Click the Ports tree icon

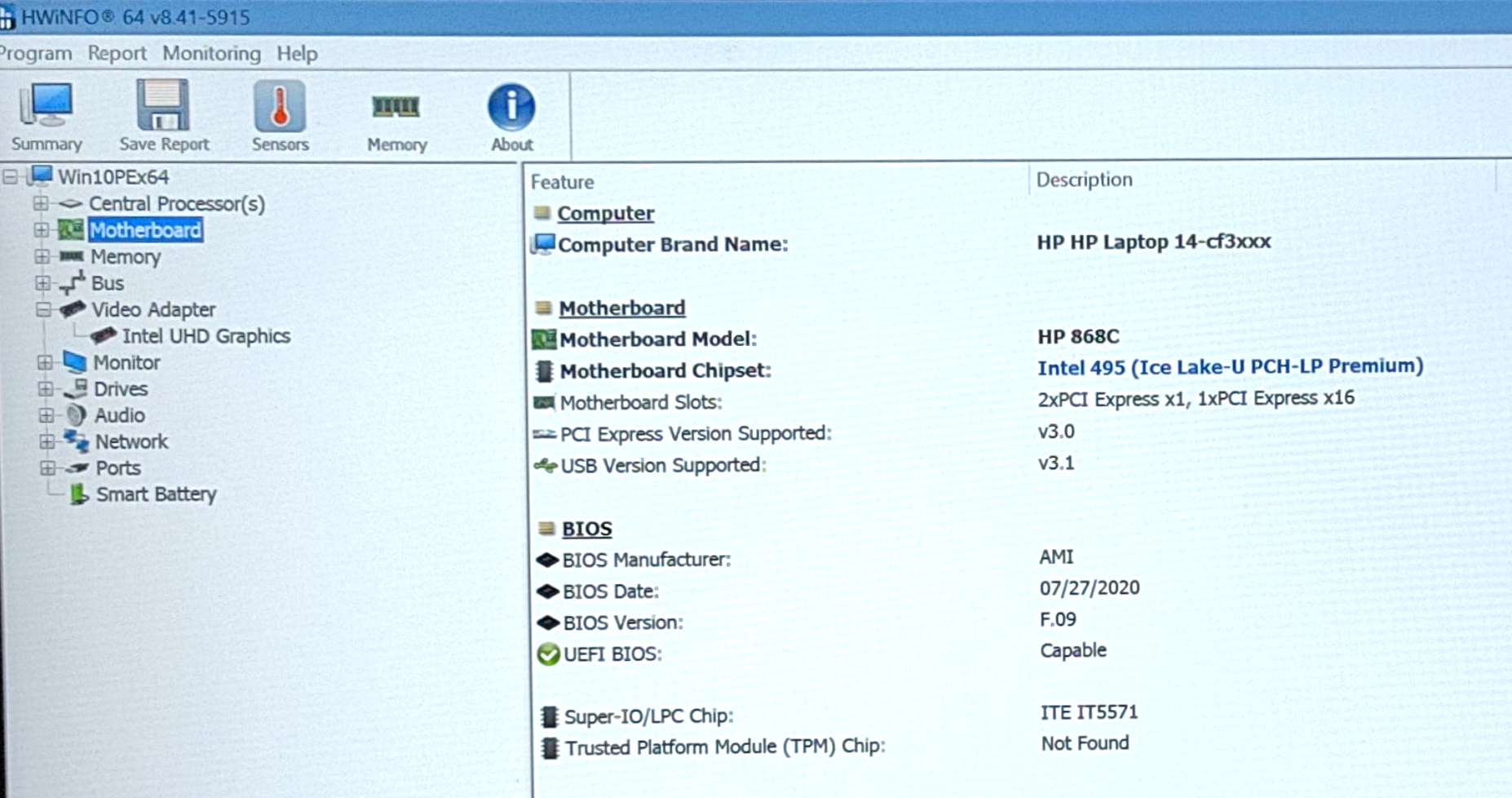coord(77,468)
